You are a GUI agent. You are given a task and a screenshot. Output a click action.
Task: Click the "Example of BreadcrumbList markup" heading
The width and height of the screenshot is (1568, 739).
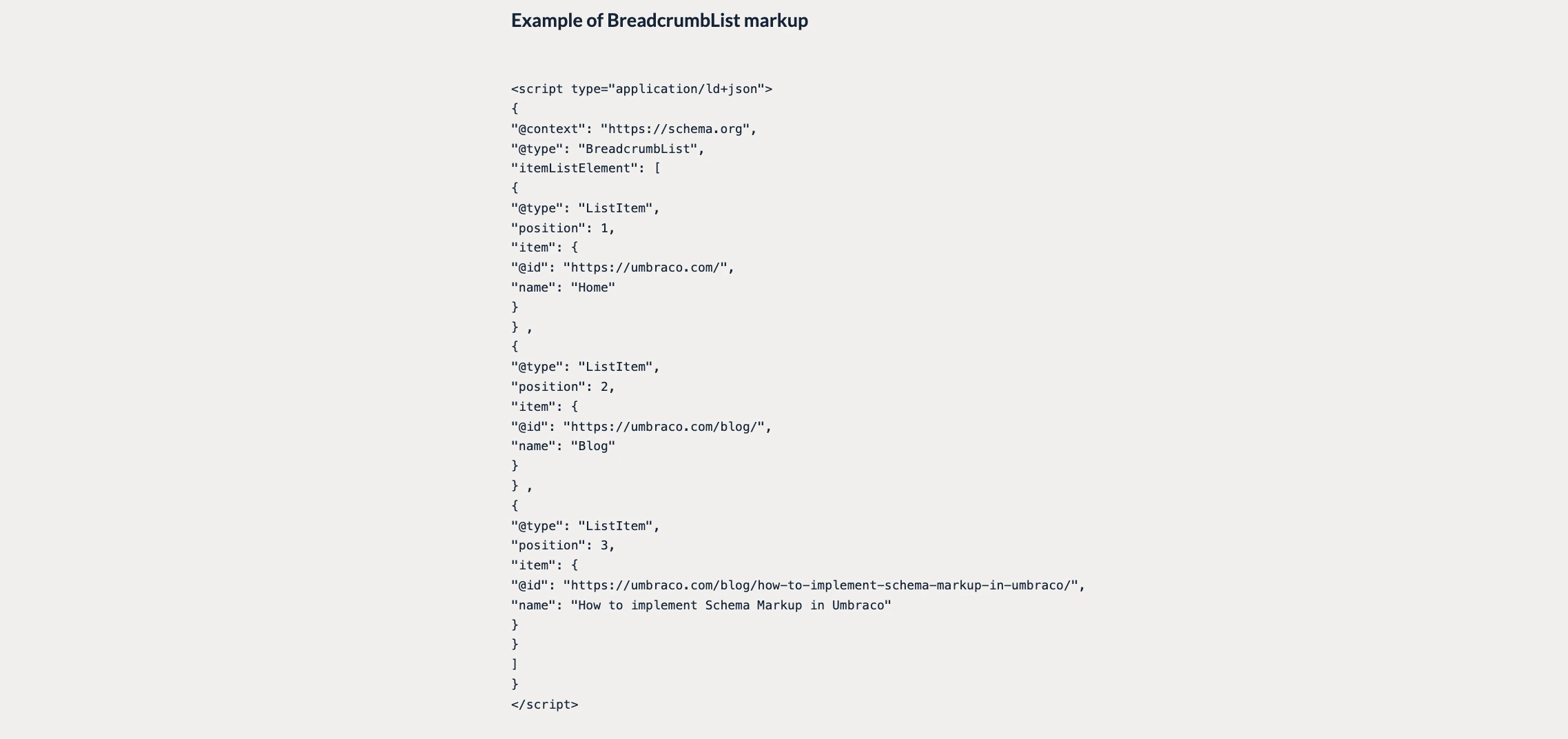[659, 21]
